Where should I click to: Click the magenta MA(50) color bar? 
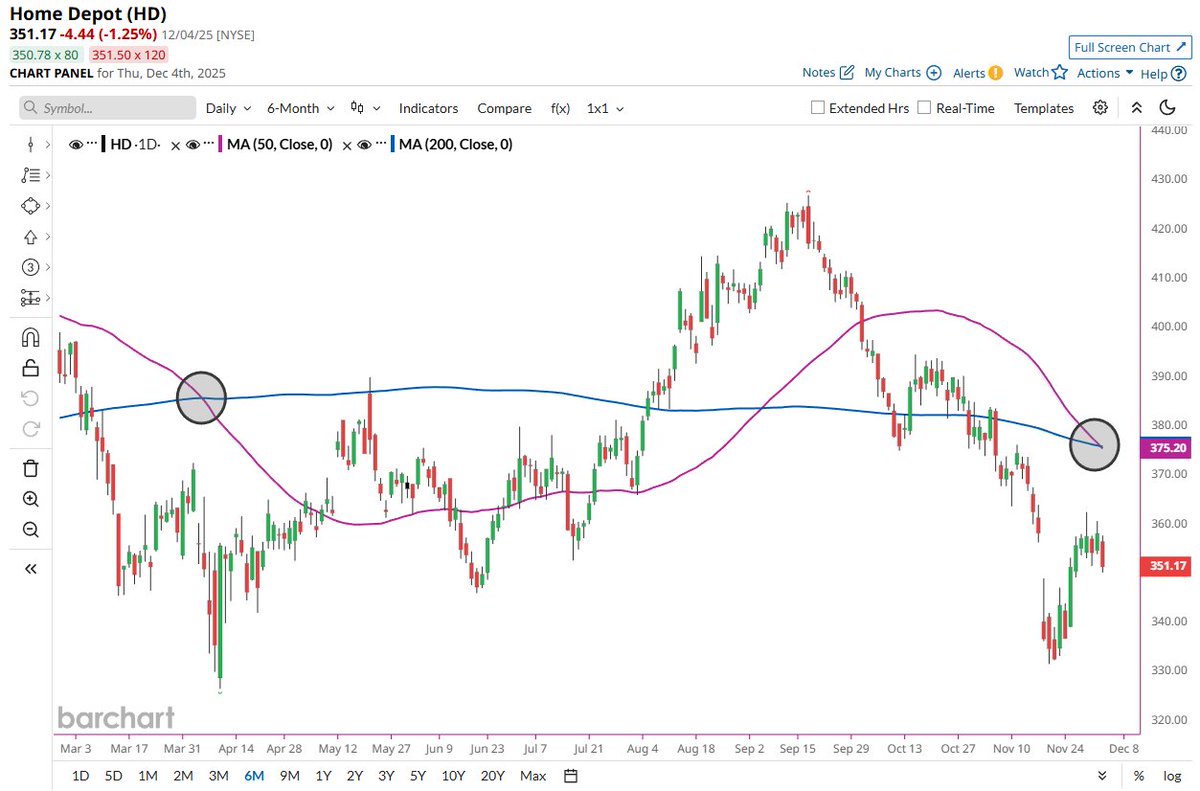point(218,144)
